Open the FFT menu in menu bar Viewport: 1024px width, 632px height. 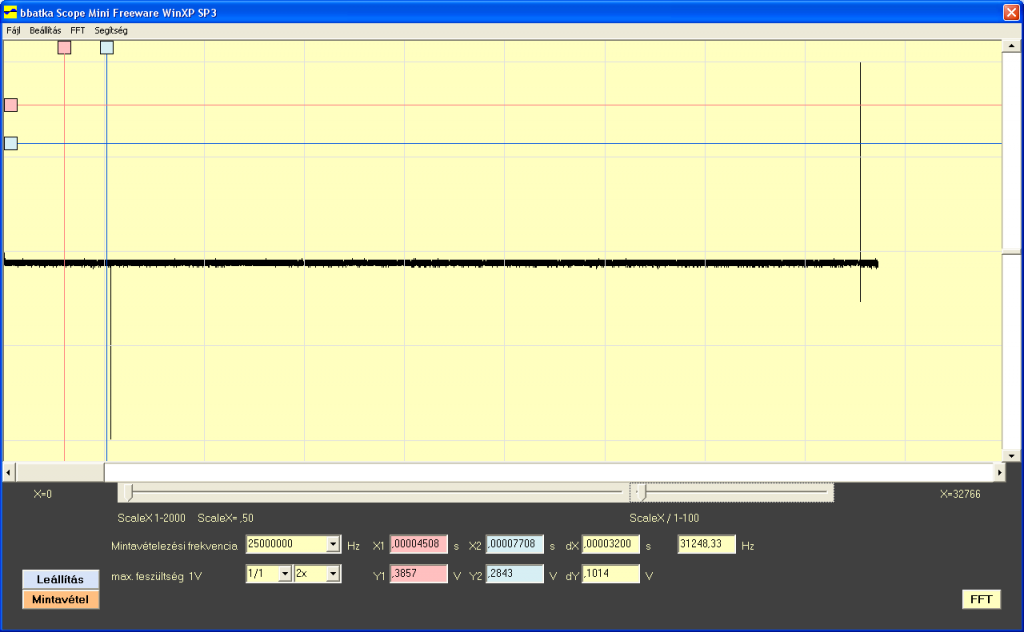coord(78,31)
